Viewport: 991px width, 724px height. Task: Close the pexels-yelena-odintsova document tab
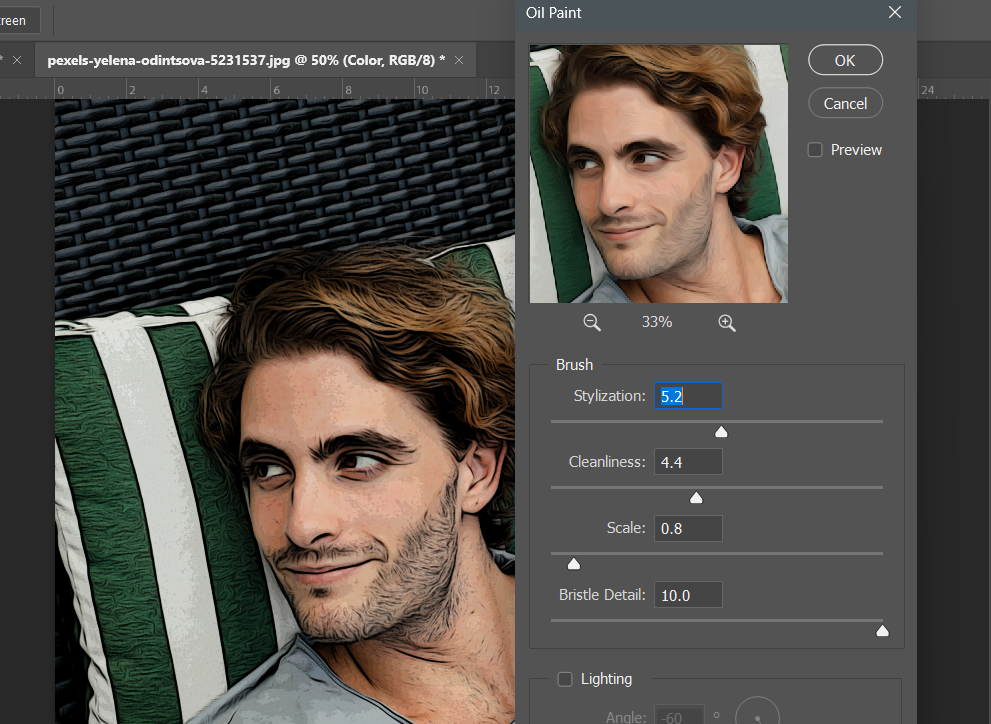coord(459,60)
